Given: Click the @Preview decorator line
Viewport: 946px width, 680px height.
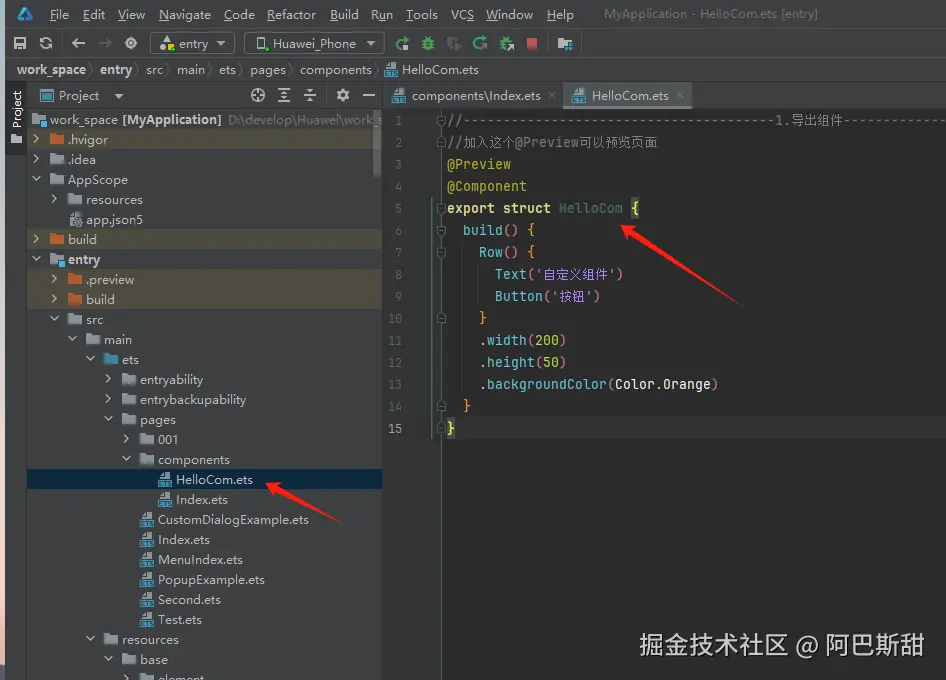Looking at the screenshot, I should (479, 164).
